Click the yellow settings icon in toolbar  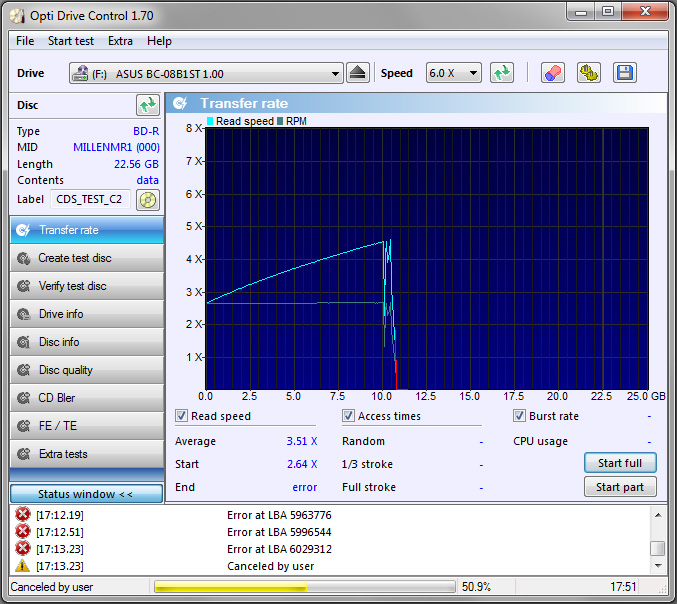[589, 73]
